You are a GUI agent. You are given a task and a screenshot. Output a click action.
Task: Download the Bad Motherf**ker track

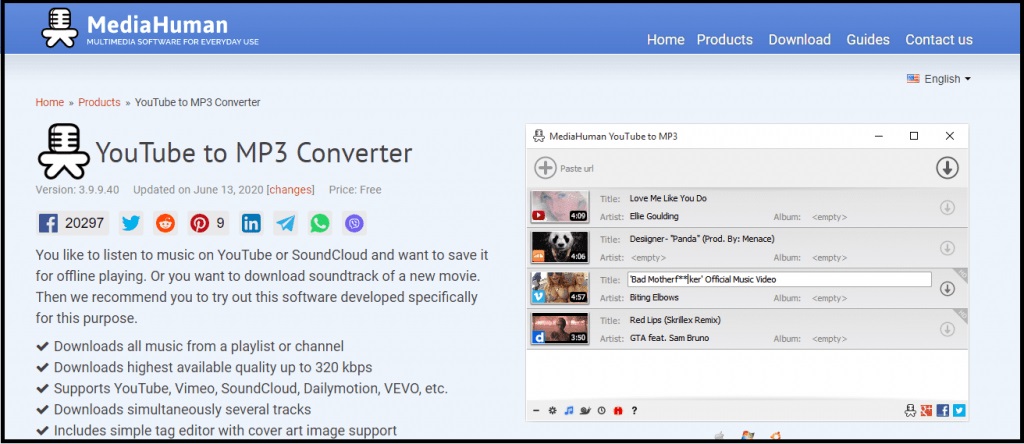click(x=947, y=289)
